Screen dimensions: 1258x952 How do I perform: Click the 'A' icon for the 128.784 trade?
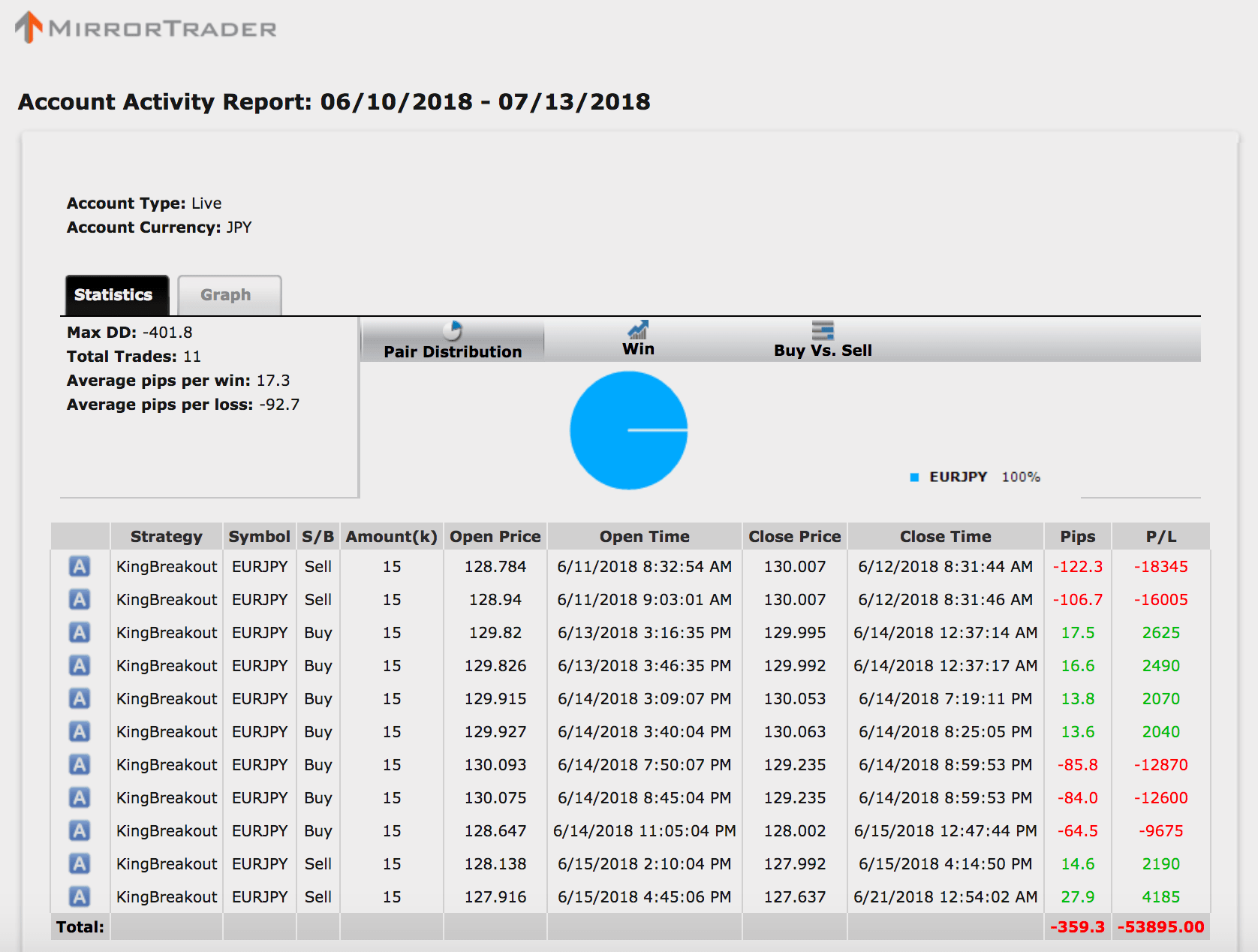pos(80,566)
